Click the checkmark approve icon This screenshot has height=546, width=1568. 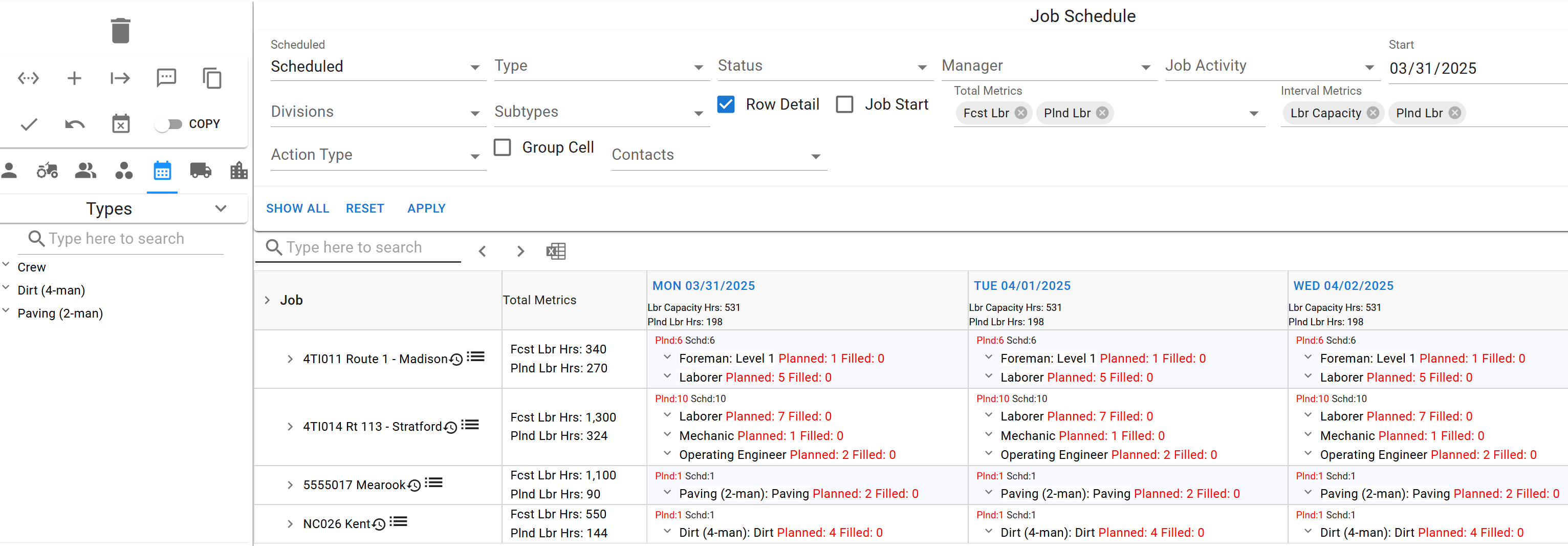point(28,124)
